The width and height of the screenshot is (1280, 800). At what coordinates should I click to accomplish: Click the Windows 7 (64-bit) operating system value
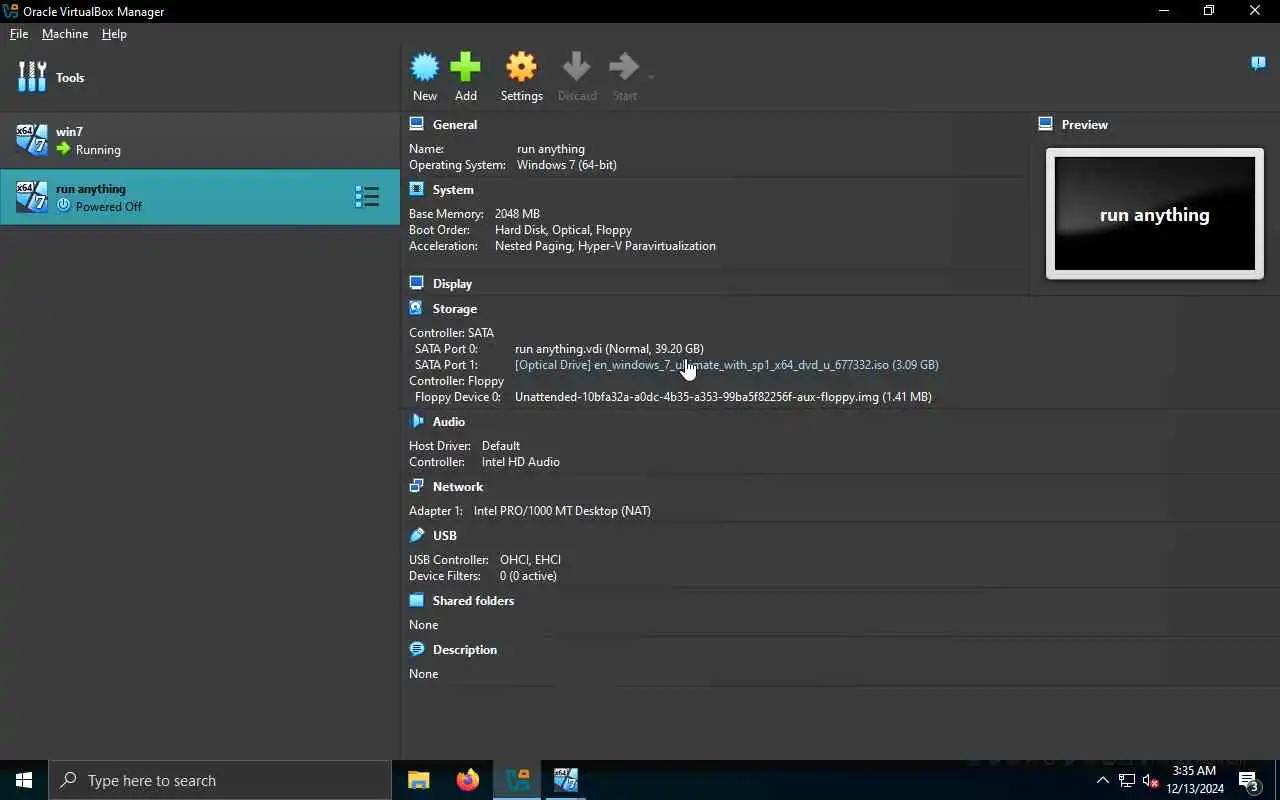point(567,165)
